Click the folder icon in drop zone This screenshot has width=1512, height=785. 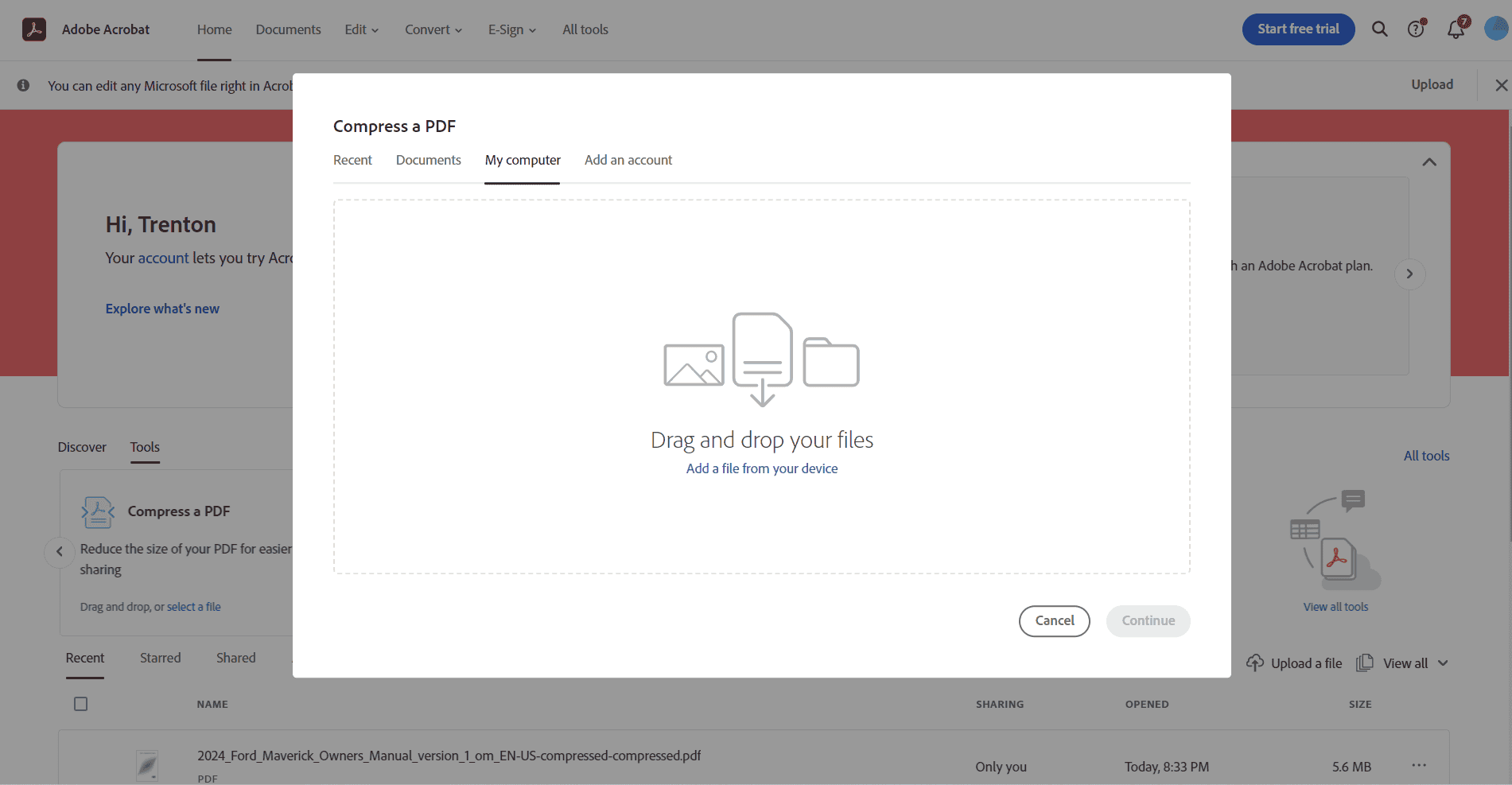(x=831, y=362)
